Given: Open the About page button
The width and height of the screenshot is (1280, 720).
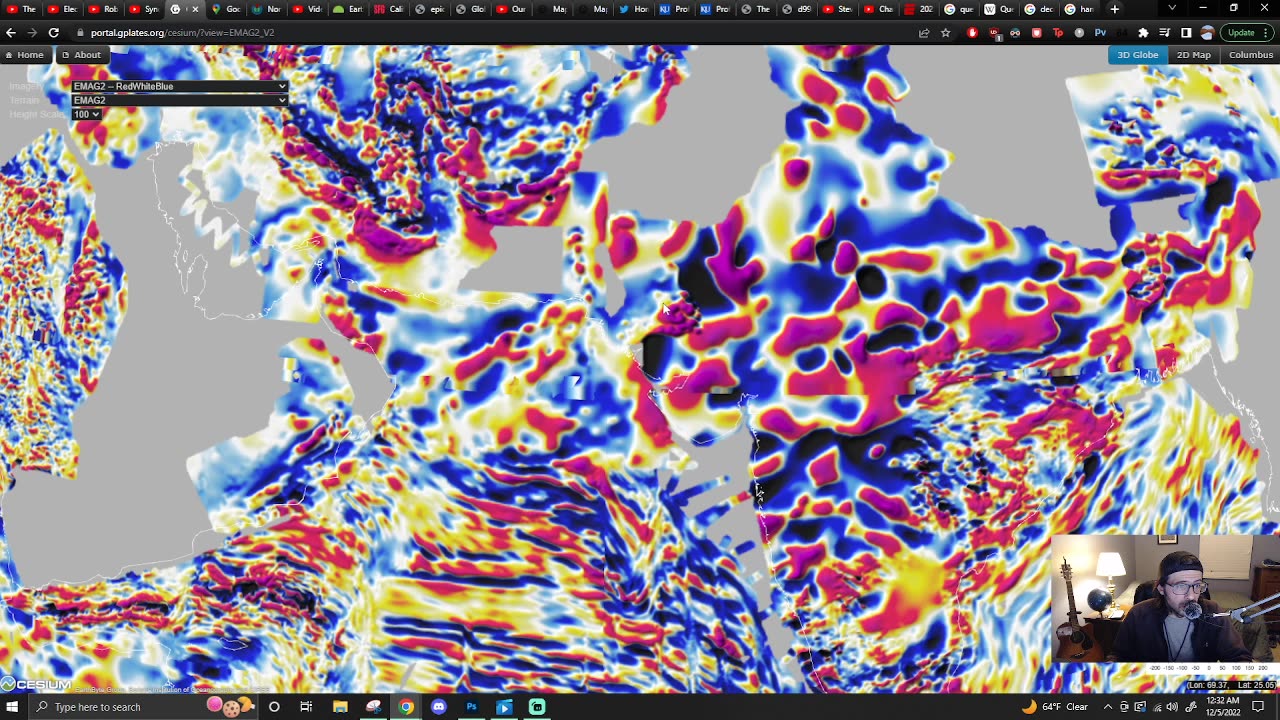Looking at the screenshot, I should pyautogui.click(x=81, y=55).
